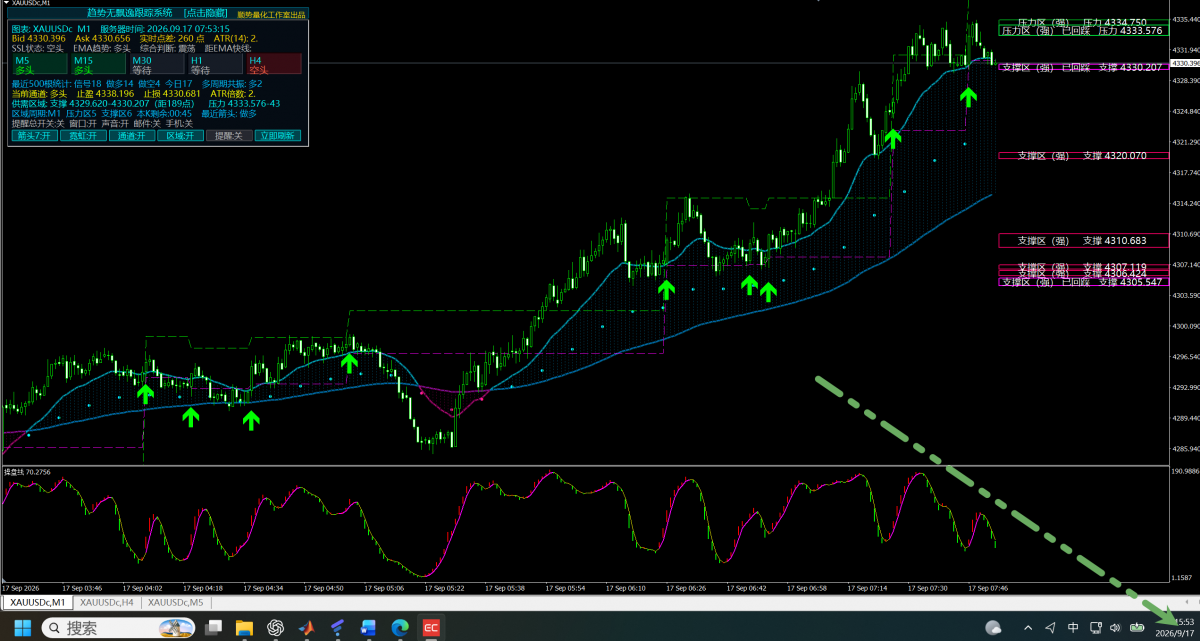Select the H4 空头 timeframe box
This screenshot has height=641, width=1200.
274,64
